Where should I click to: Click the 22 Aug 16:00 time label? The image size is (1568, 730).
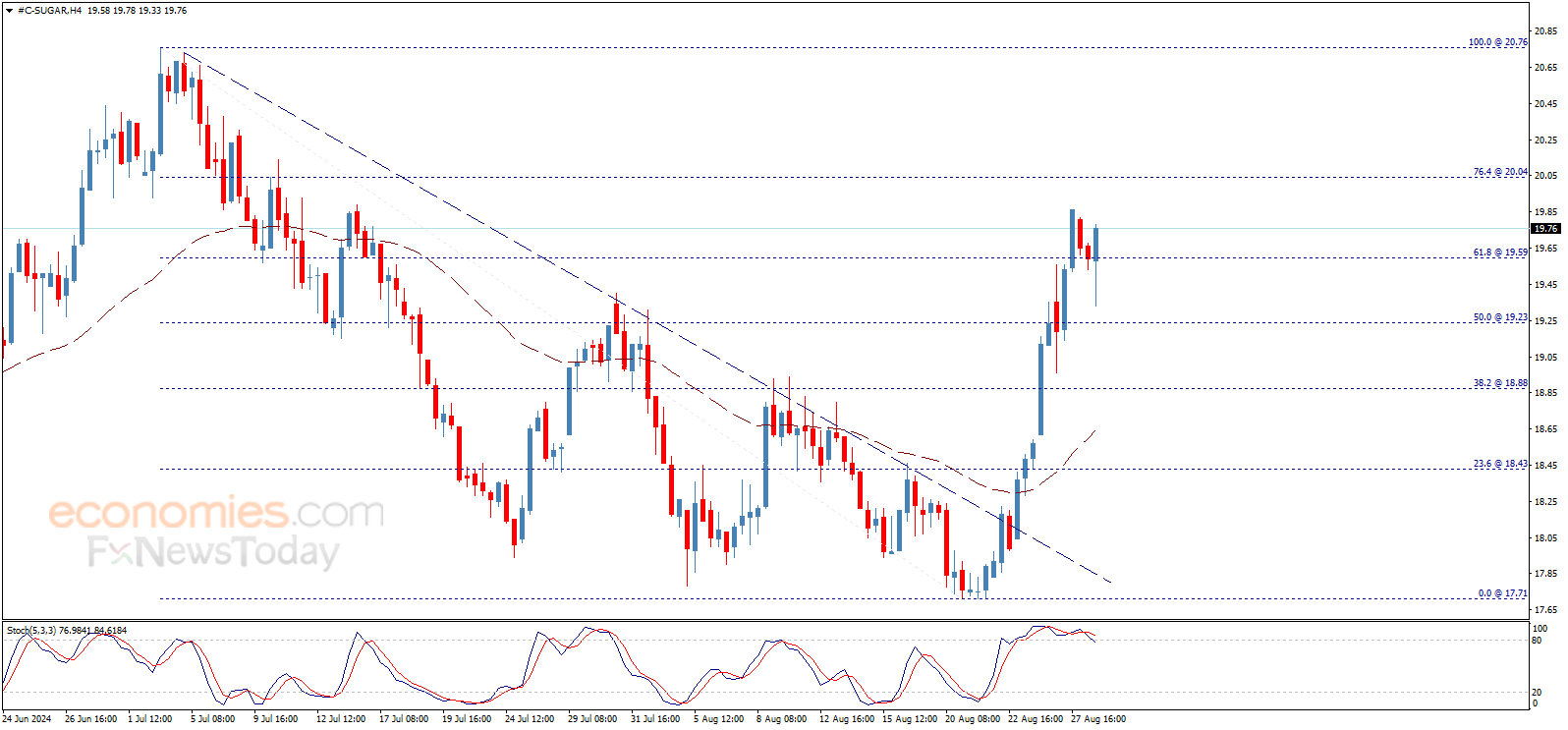(1036, 719)
